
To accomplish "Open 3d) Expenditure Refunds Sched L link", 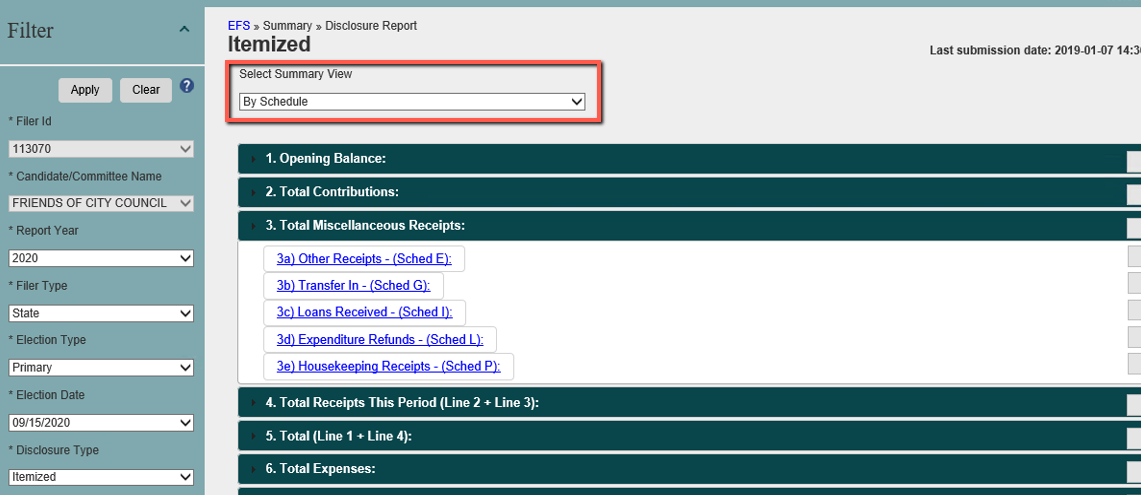I will point(380,339).
